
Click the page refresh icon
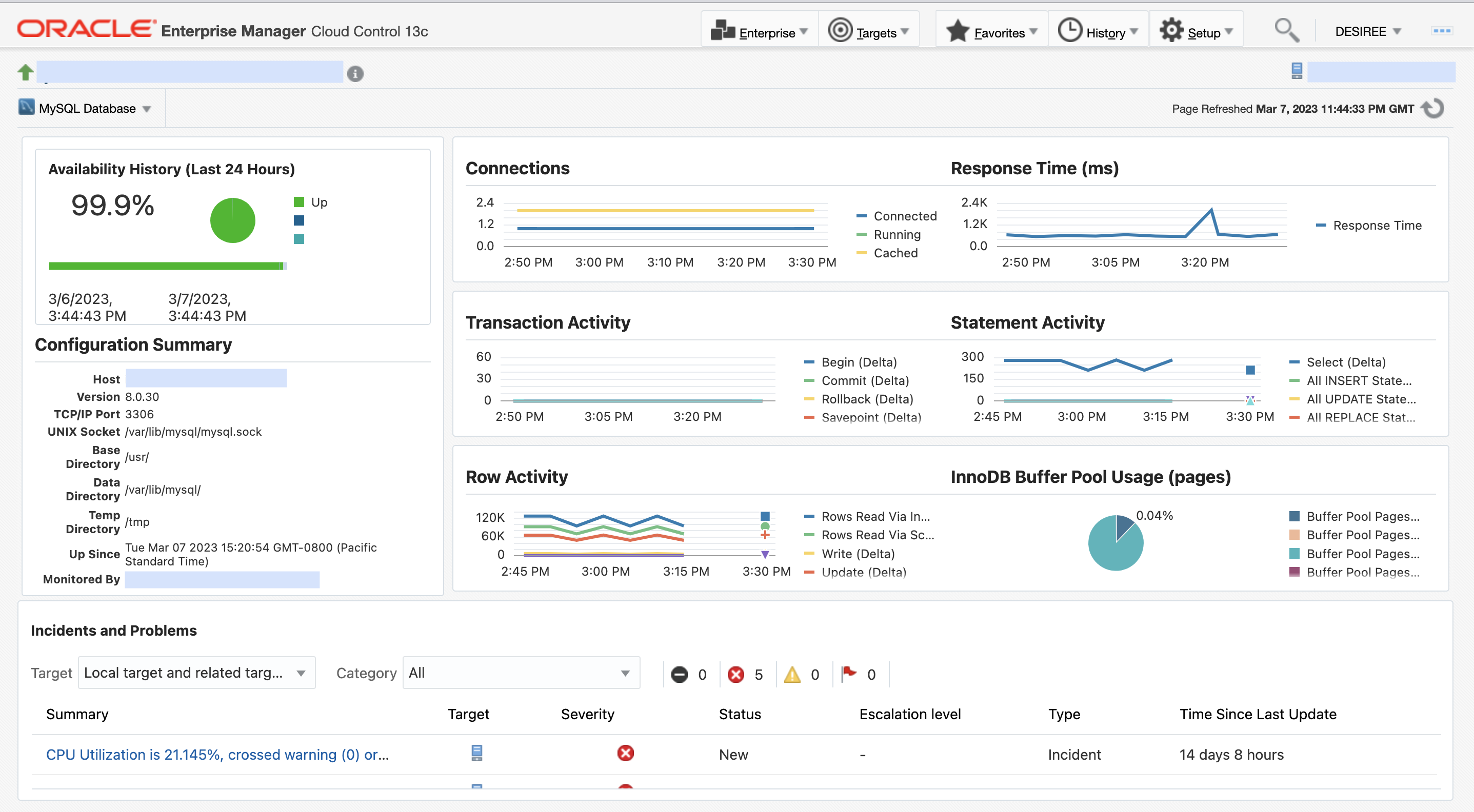click(1434, 109)
